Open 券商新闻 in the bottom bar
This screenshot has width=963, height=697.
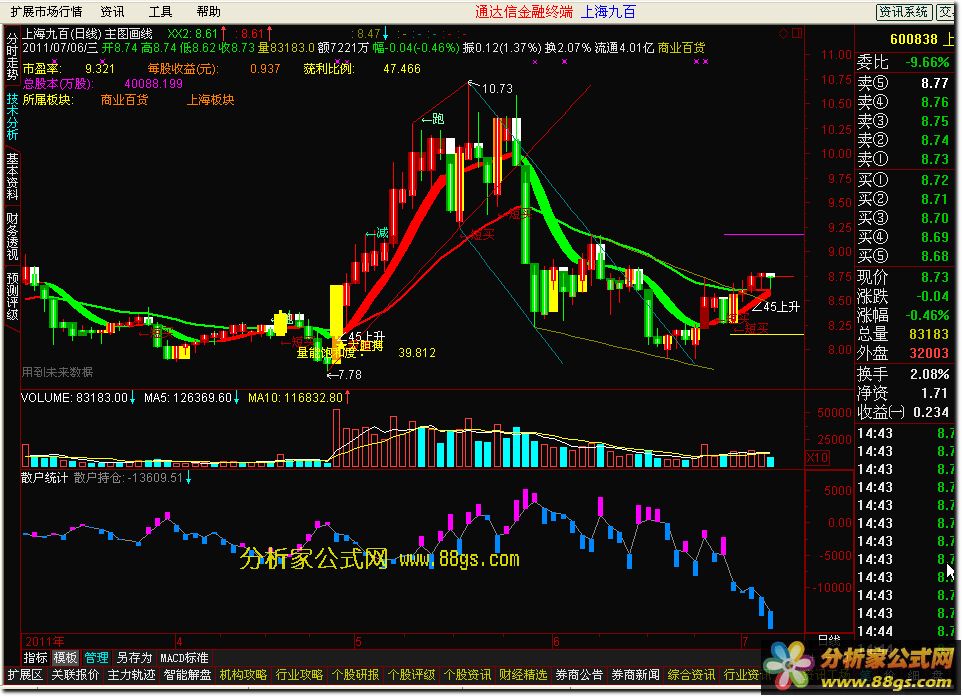635,675
